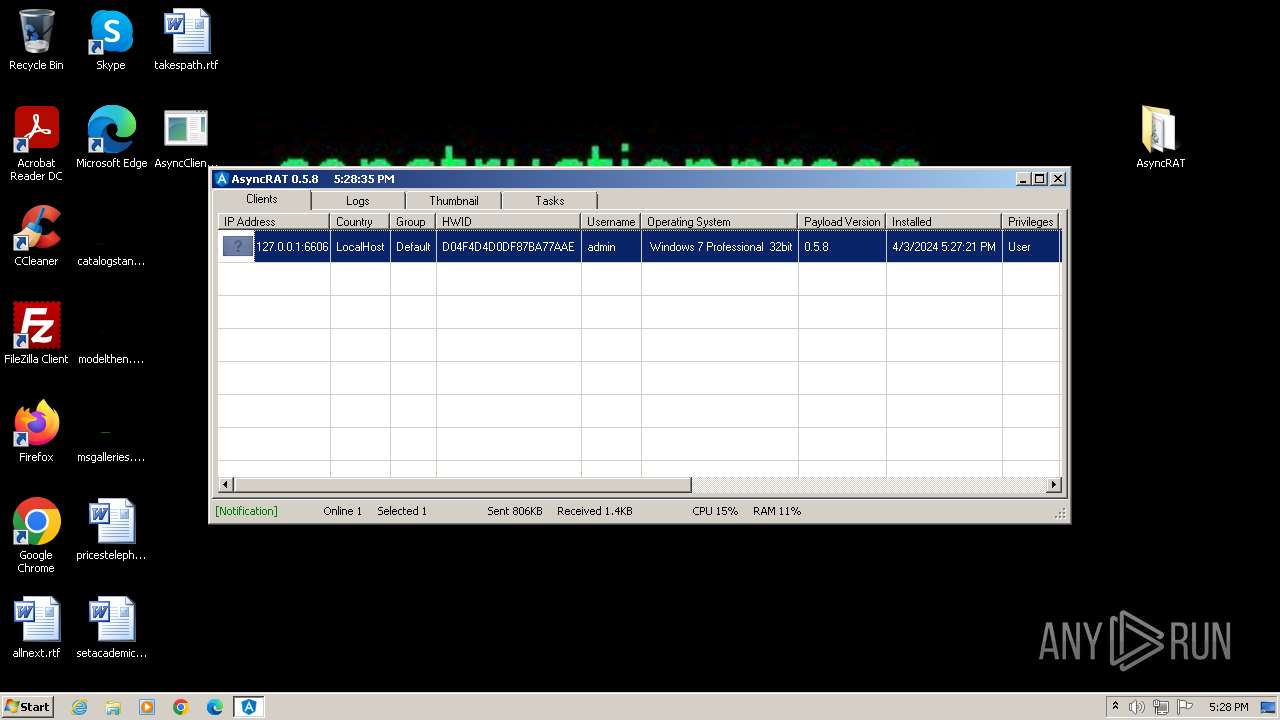Click the AsyncRAT title bar logo icon
The width and height of the screenshot is (1280, 720).
222,179
